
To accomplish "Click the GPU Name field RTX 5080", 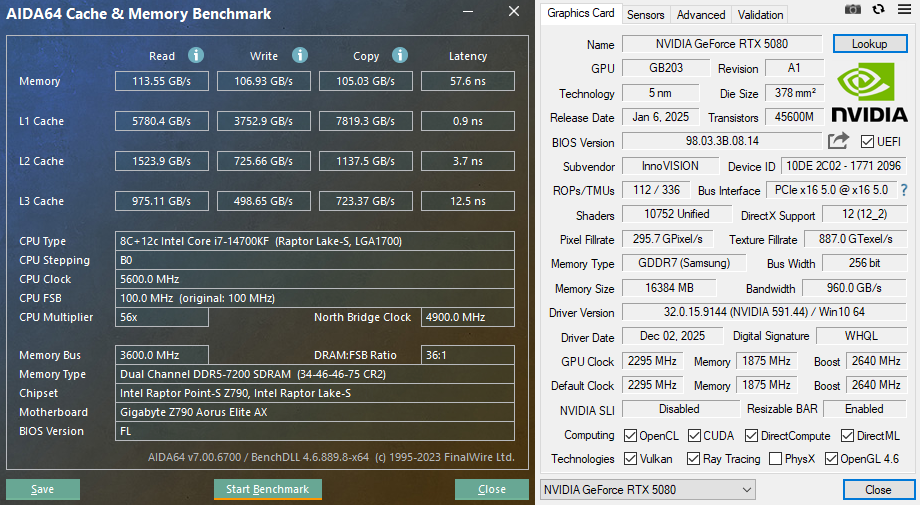I will point(722,44).
